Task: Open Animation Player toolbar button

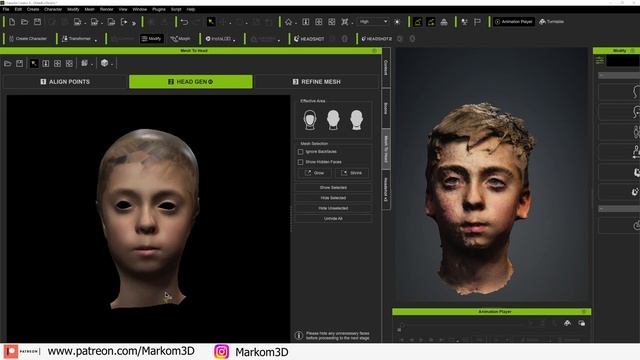Action: click(513, 22)
